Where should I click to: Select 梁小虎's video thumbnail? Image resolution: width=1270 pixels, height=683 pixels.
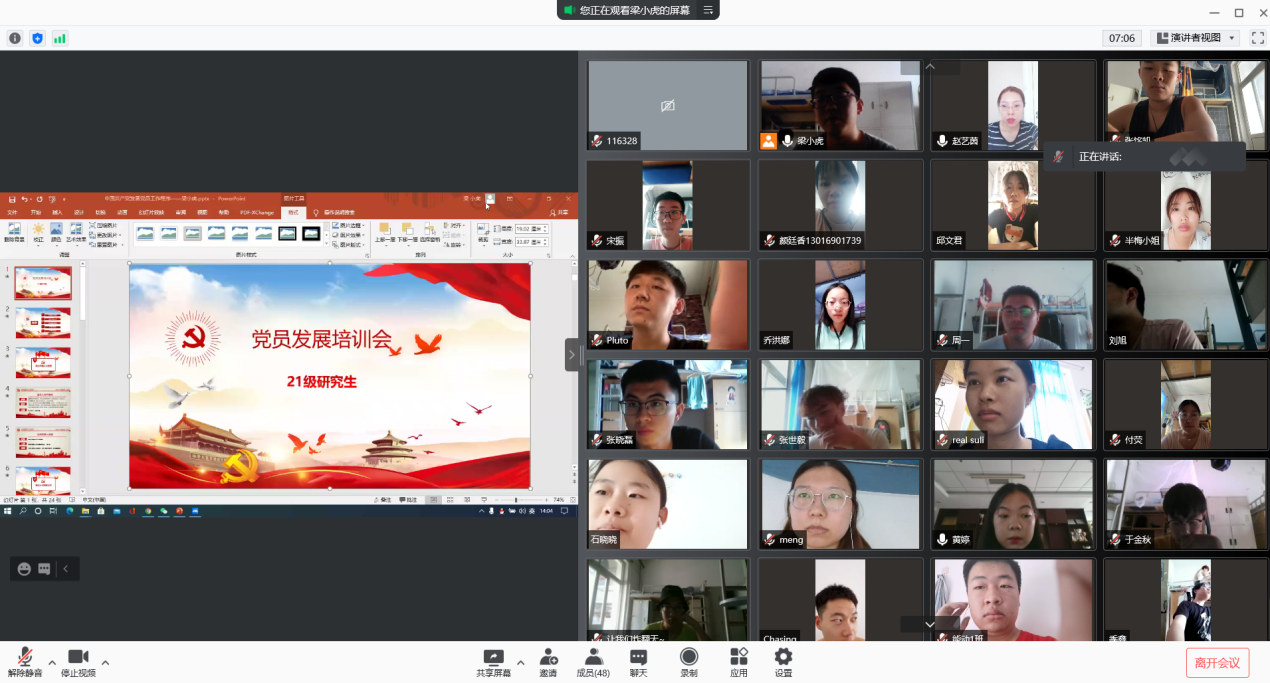click(x=839, y=105)
